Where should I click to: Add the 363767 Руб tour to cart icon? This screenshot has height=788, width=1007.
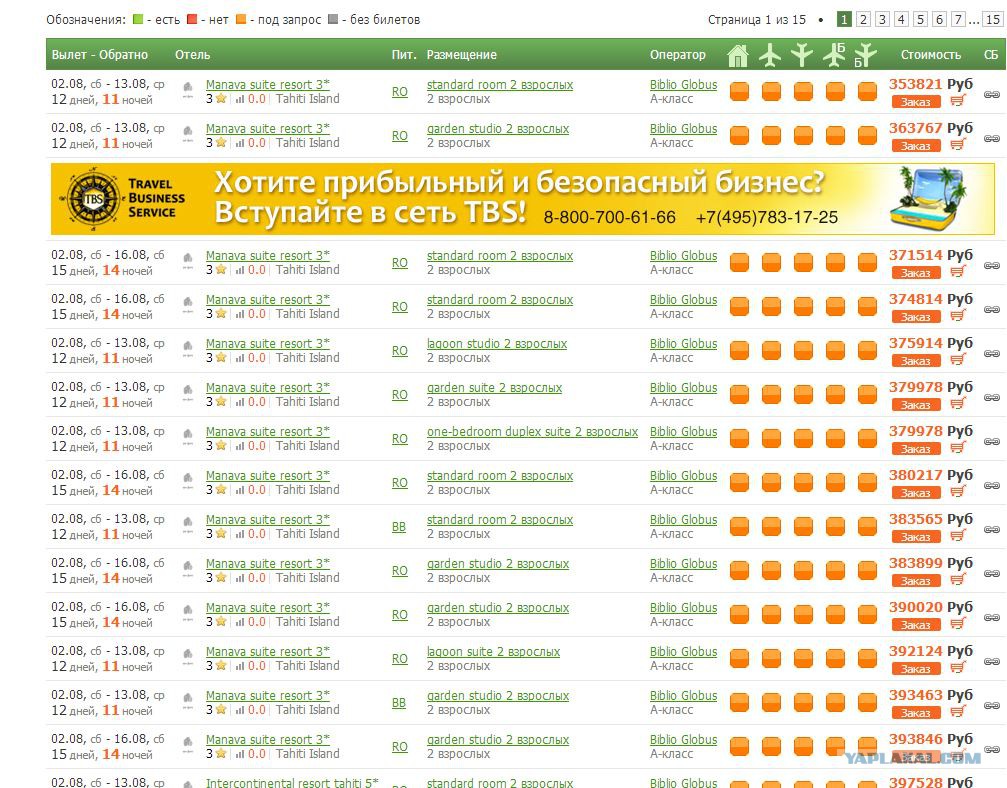[x=958, y=145]
